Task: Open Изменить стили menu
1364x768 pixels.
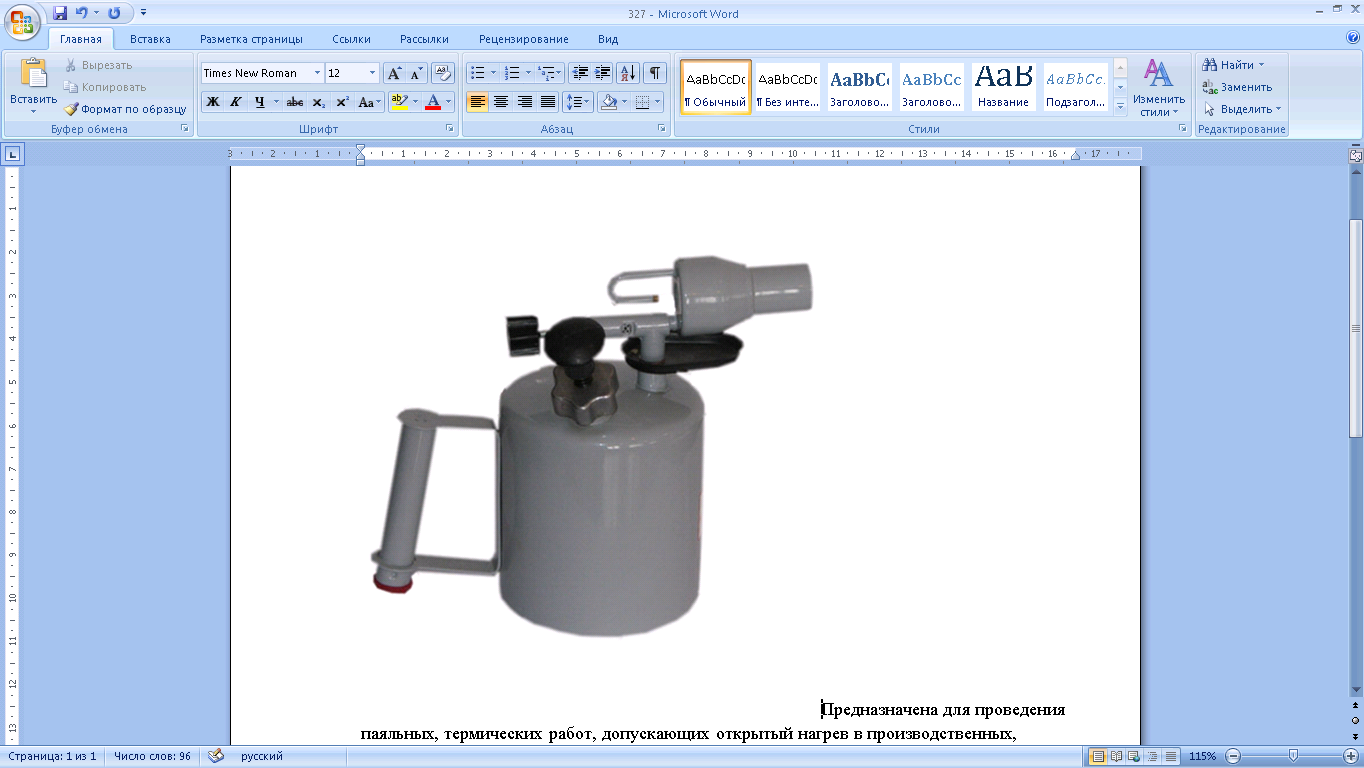Action: point(1159,87)
